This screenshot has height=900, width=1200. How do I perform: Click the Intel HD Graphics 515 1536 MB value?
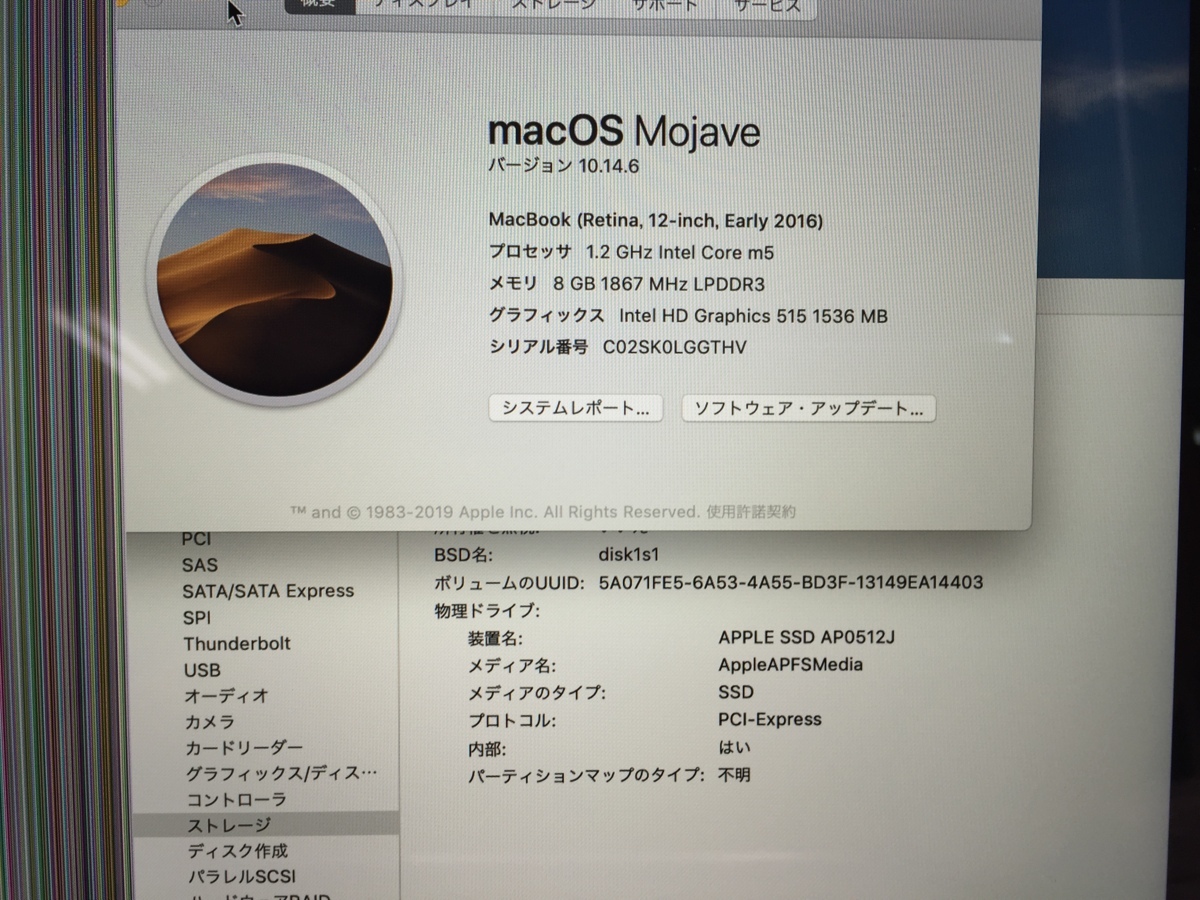(x=753, y=316)
